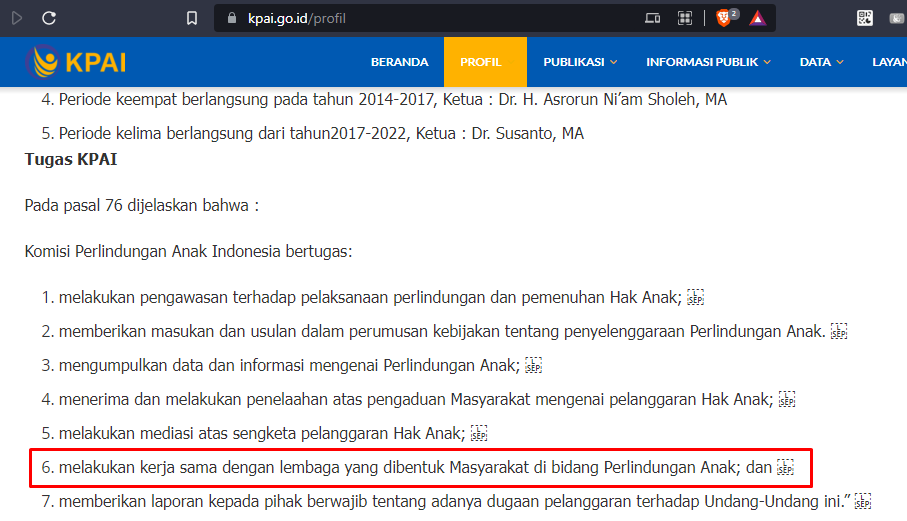Bookmark this page using bookmark icon
The image size is (907, 521).
tap(191, 19)
